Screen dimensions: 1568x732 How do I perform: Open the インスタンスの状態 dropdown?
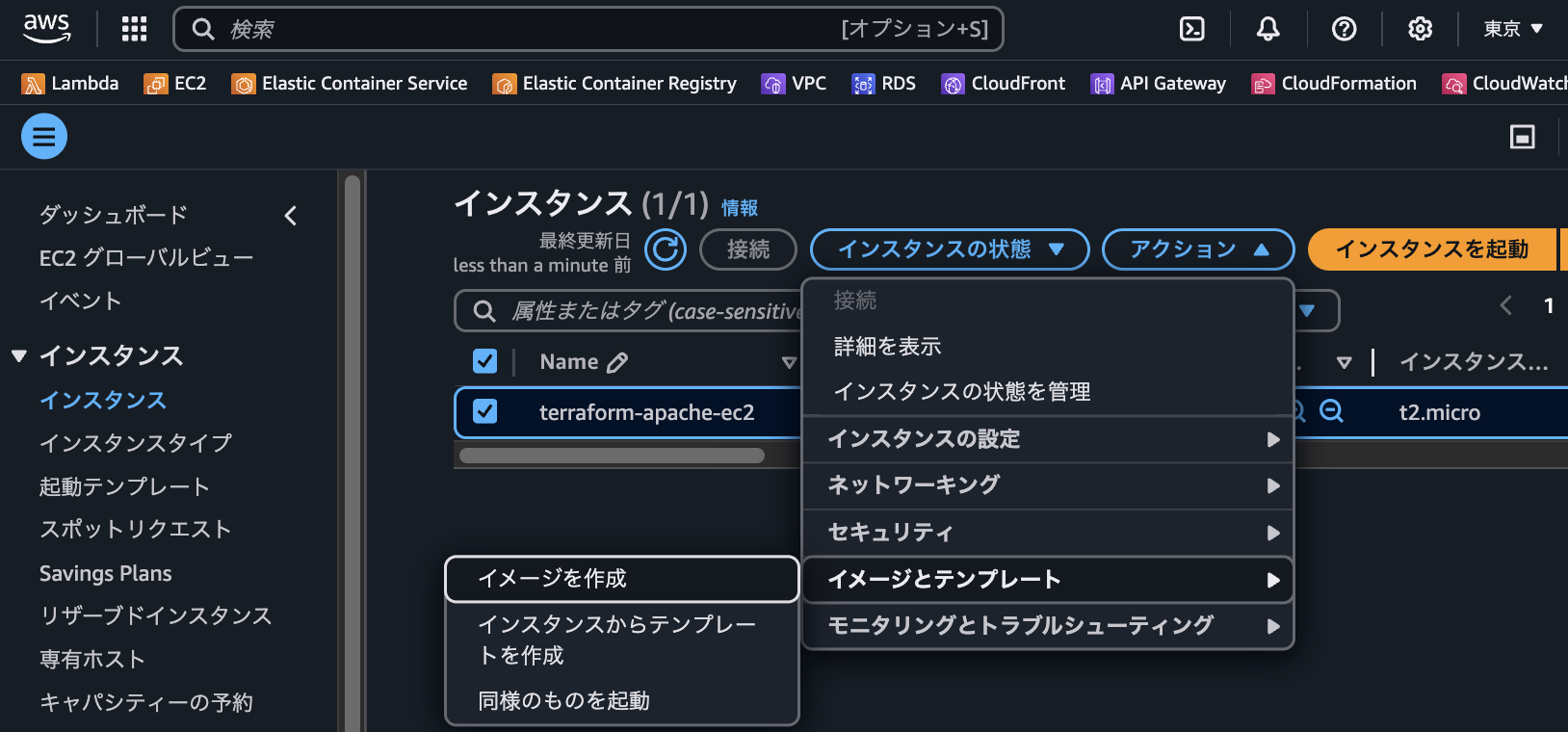950,249
